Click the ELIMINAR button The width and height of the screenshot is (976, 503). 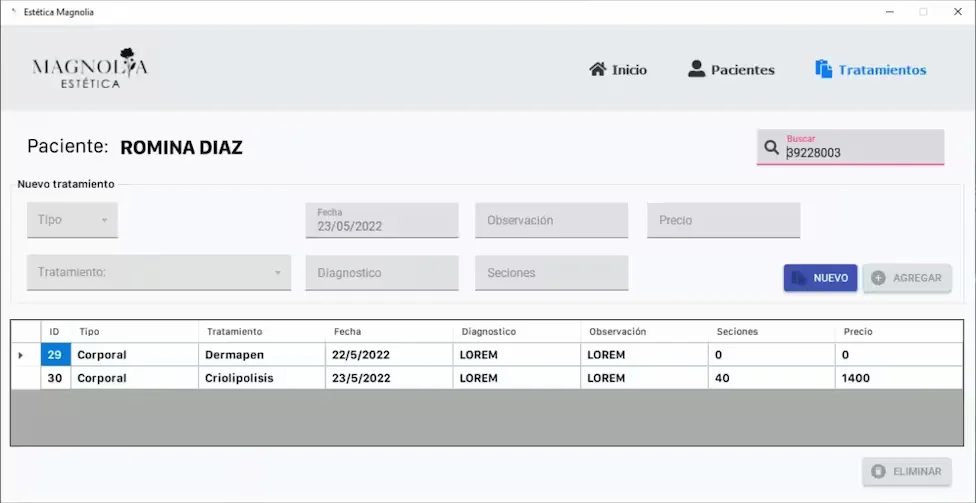[907, 472]
